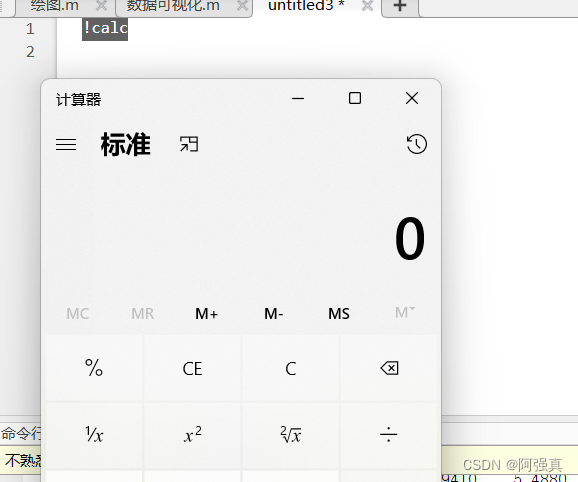
Task: Click the percent key
Action: [94, 368]
